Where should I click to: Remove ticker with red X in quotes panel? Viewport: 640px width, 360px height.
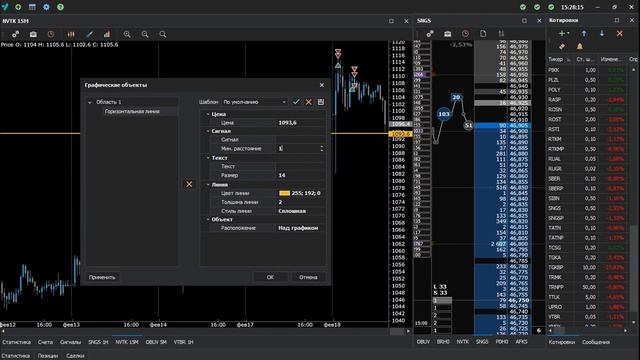coord(620,33)
